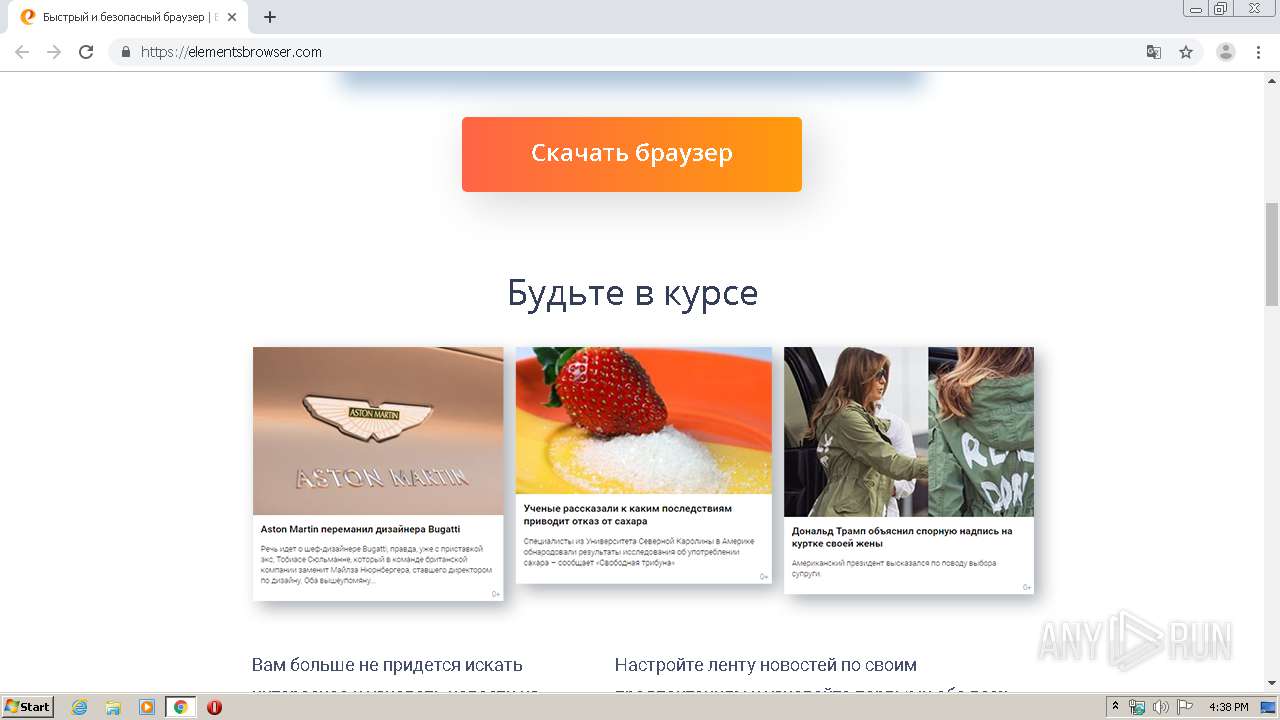Bookmark this page with star icon
This screenshot has height=720, width=1280.
click(x=1186, y=52)
